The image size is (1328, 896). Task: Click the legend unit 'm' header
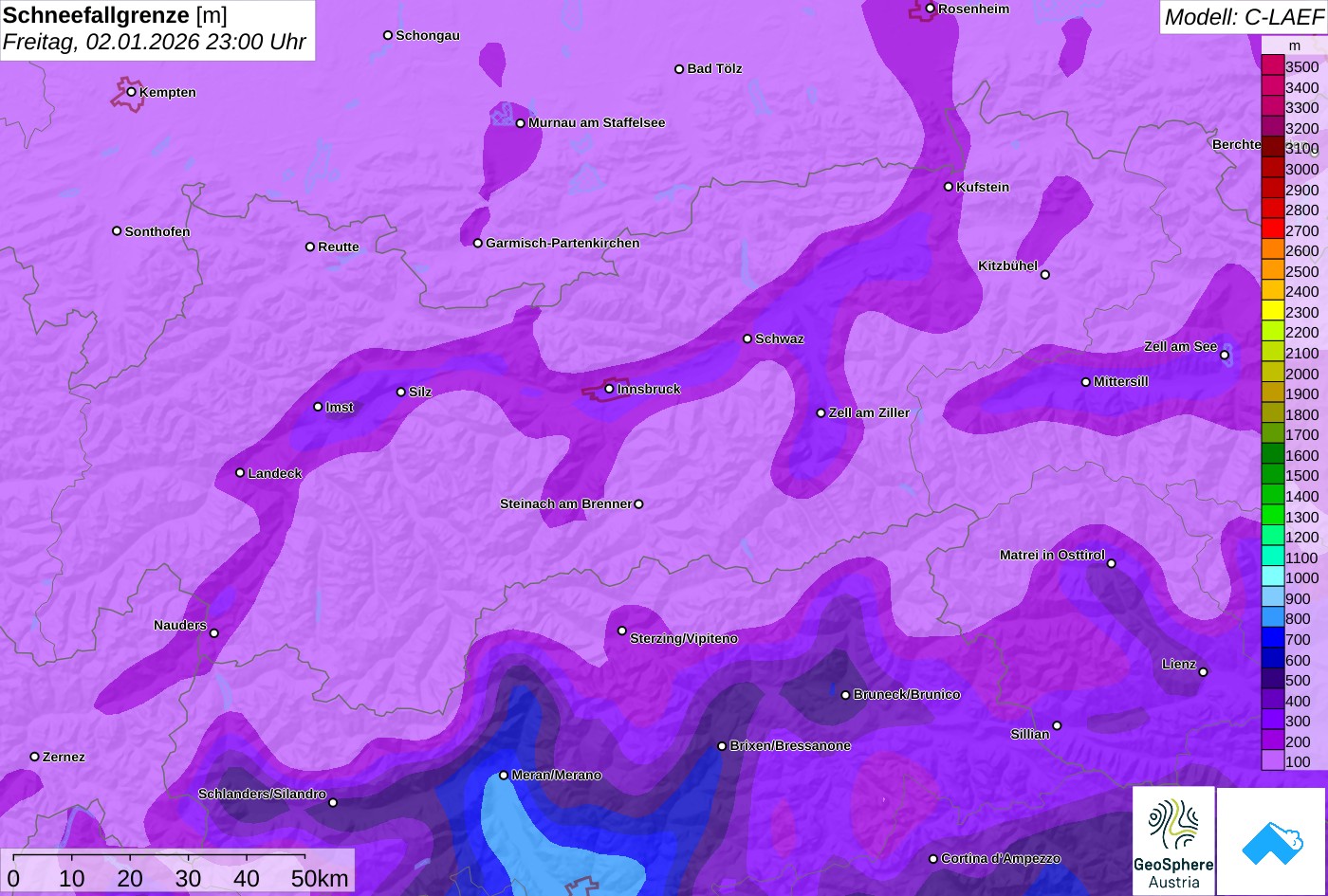pyautogui.click(x=1294, y=46)
